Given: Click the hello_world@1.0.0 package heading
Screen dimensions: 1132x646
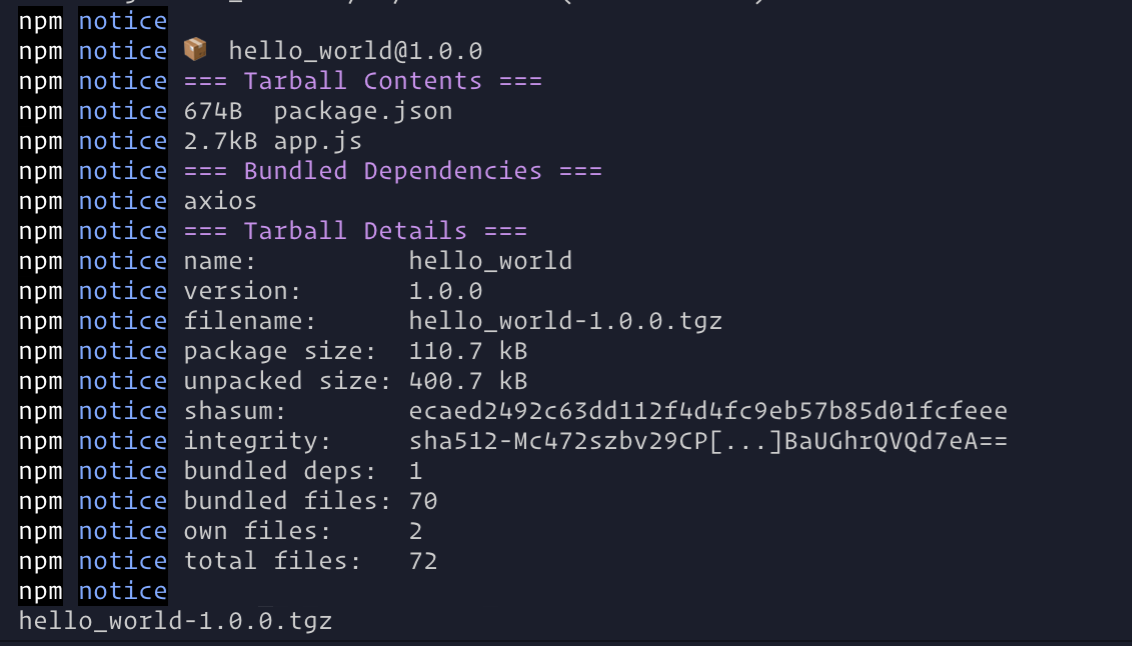Looking at the screenshot, I should (x=355, y=51).
